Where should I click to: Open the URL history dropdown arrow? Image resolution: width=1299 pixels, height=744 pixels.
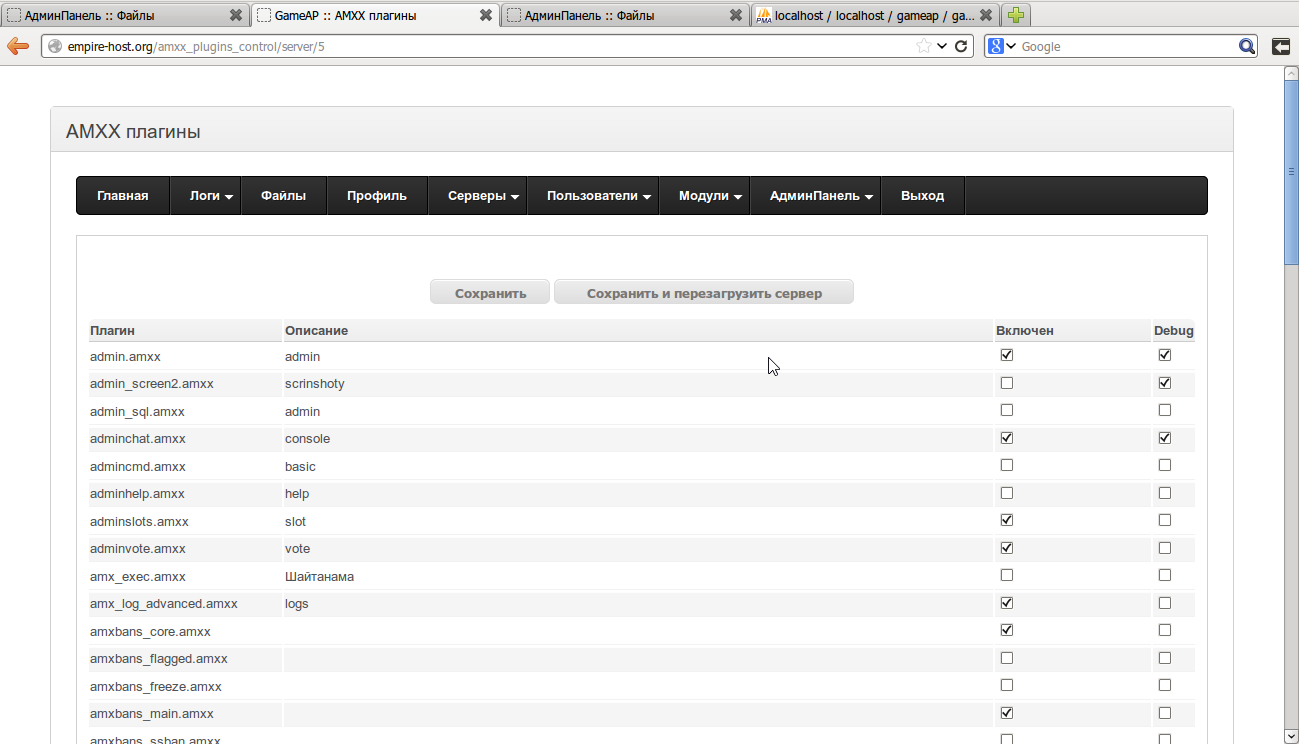942,46
